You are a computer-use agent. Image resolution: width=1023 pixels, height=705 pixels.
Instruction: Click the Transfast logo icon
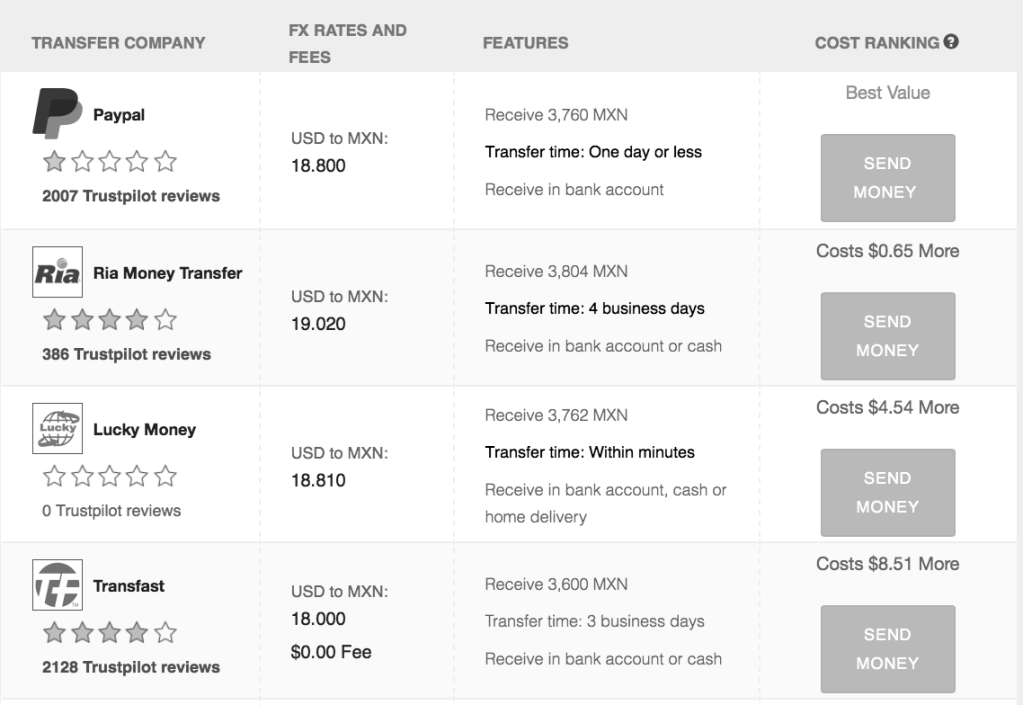pyautogui.click(x=58, y=585)
